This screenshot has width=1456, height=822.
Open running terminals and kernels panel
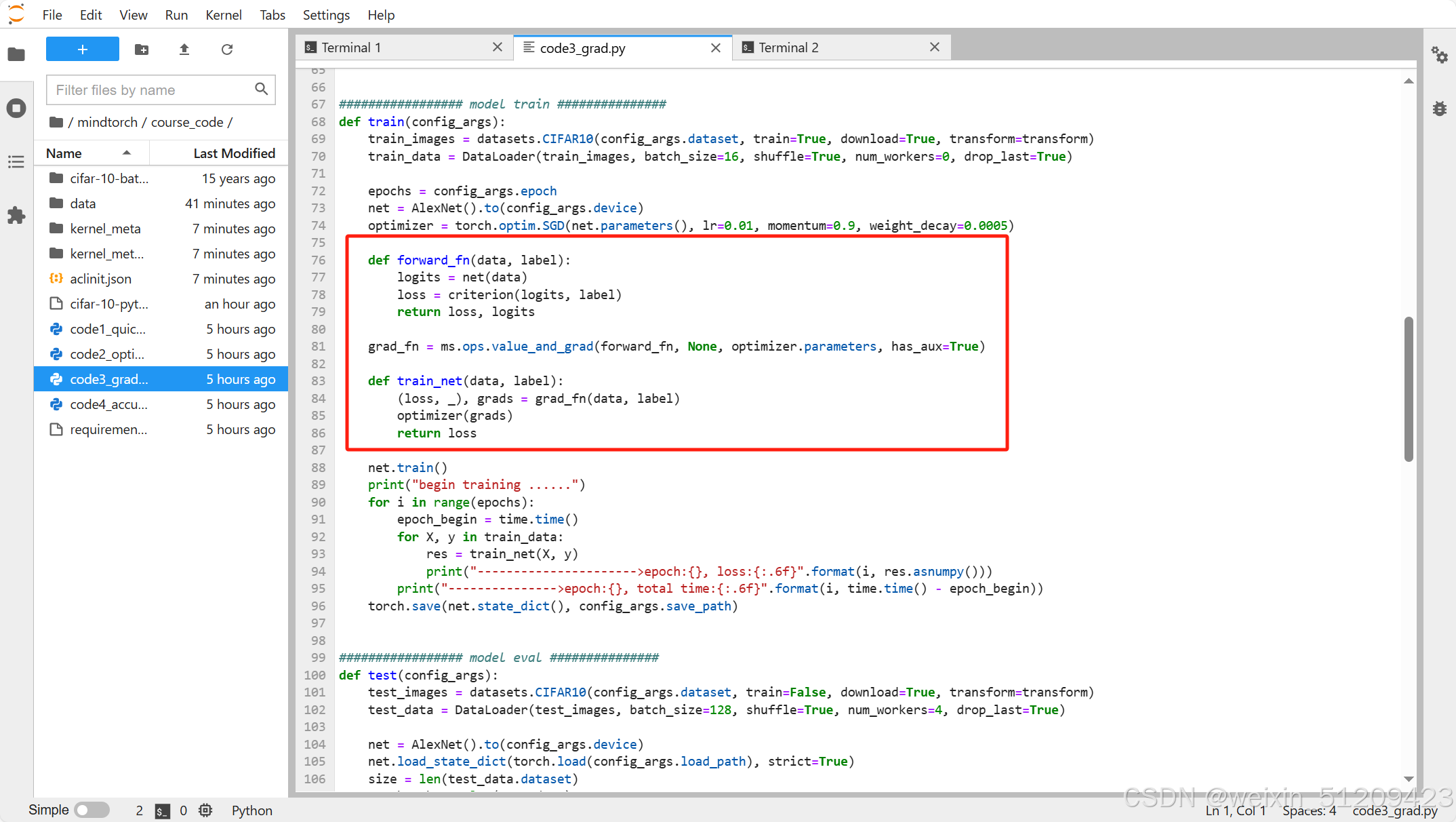tap(16, 109)
